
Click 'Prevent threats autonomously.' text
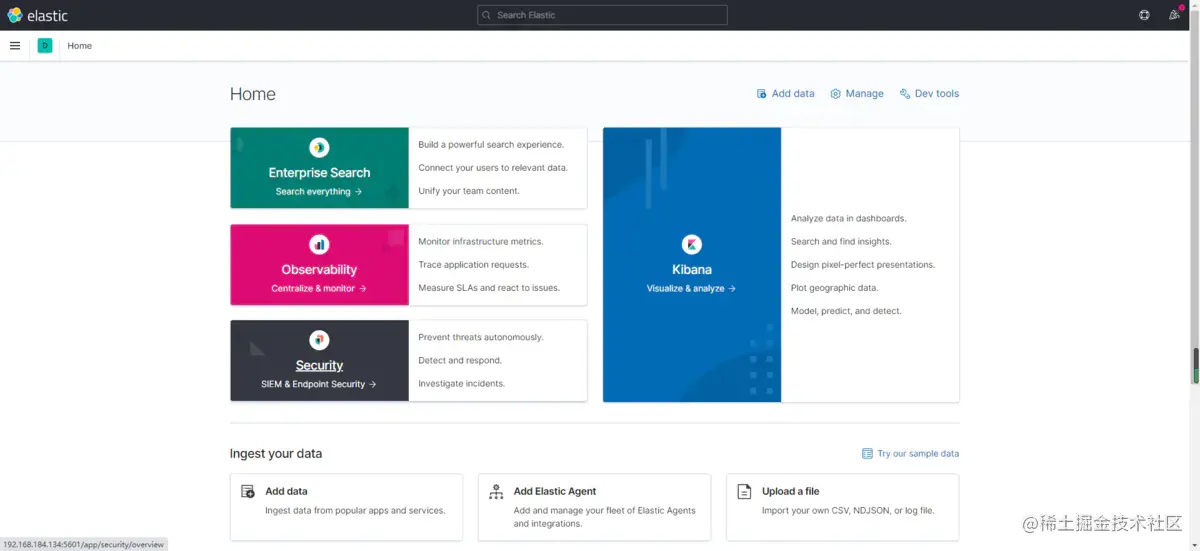click(x=481, y=338)
